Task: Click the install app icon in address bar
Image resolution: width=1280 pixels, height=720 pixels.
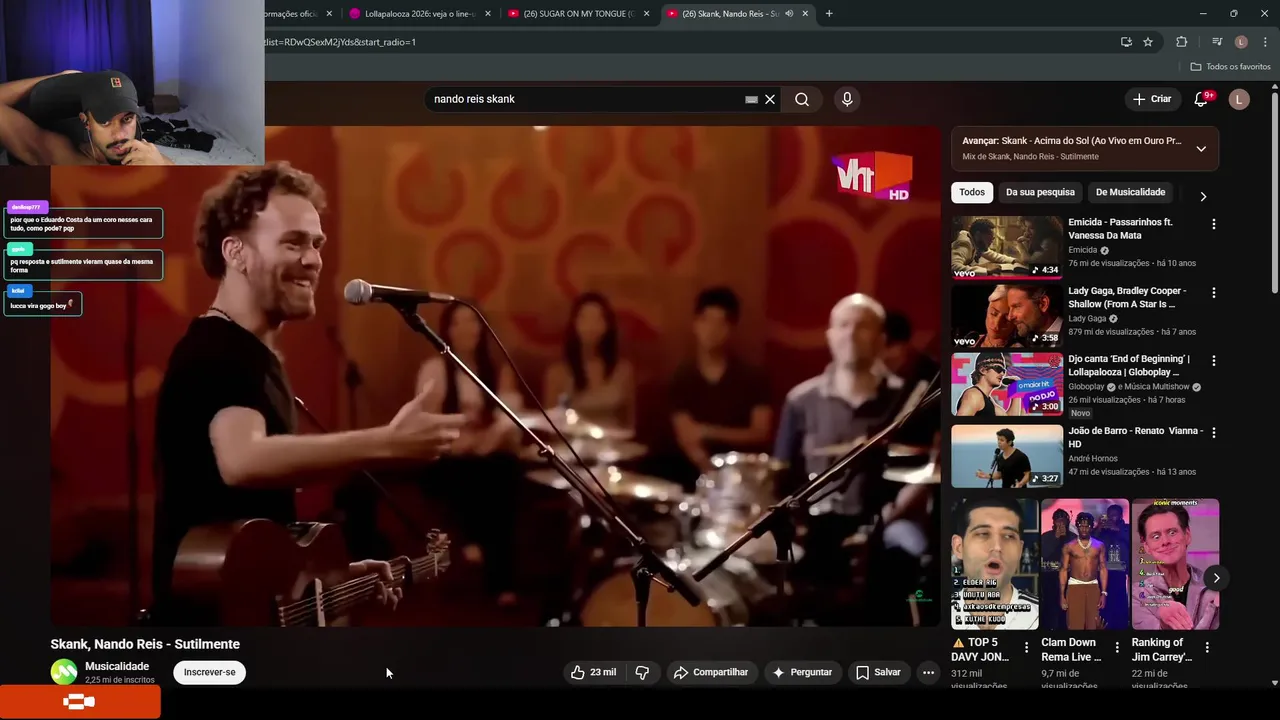Action: pyautogui.click(x=1126, y=42)
